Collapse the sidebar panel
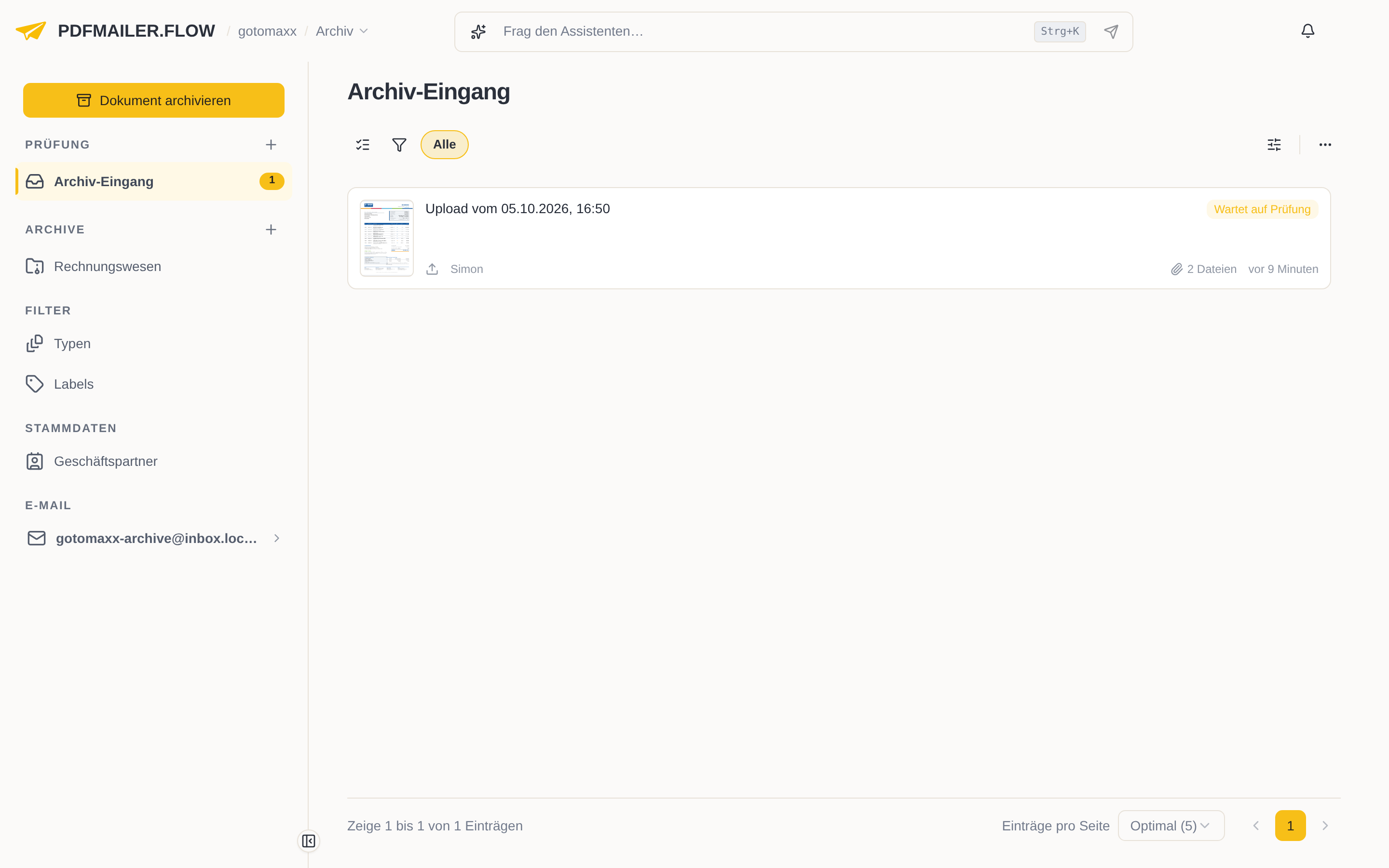Viewport: 1389px width, 868px height. pos(309,841)
